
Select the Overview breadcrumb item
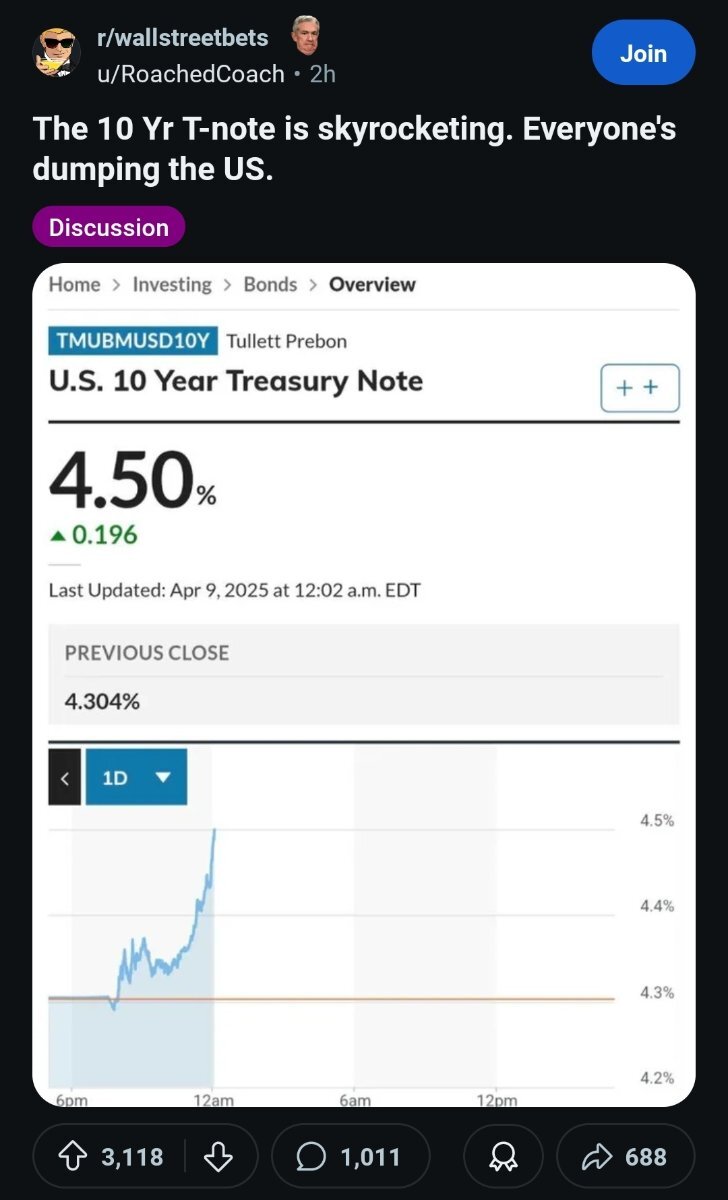372,284
